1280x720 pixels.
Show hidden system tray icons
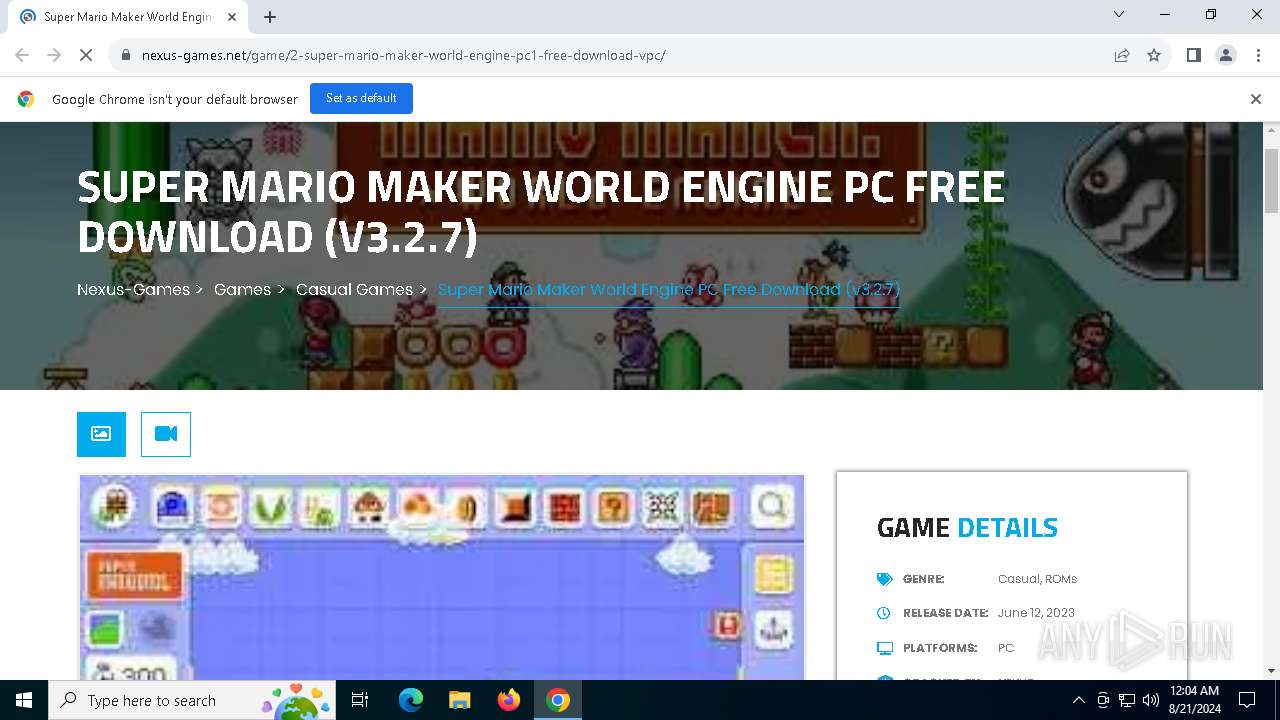(1078, 700)
